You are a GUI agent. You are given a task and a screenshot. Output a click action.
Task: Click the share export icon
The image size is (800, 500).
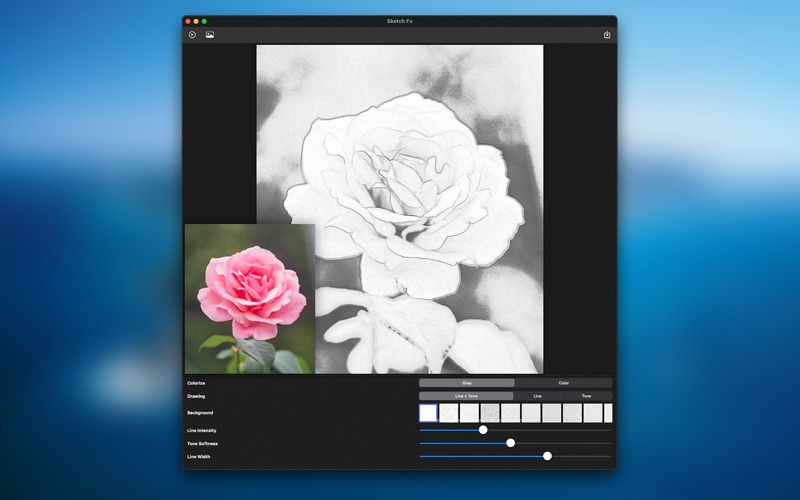click(607, 35)
